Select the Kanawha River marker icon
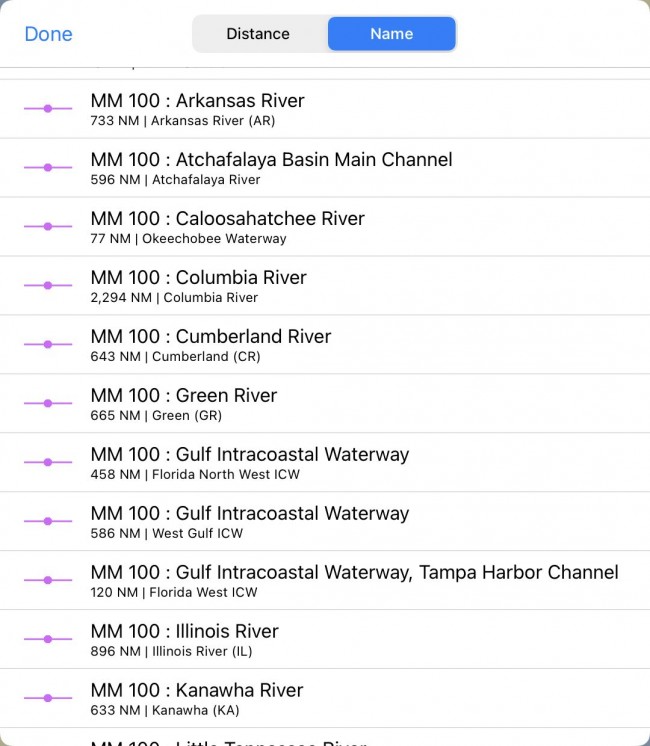Screen dimensions: 650x746 point(48,698)
